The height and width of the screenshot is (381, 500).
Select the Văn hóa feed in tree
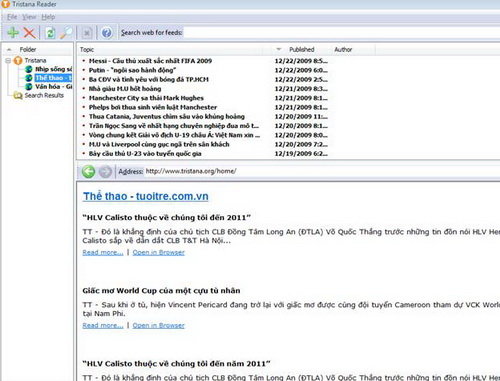pyautogui.click(x=54, y=87)
